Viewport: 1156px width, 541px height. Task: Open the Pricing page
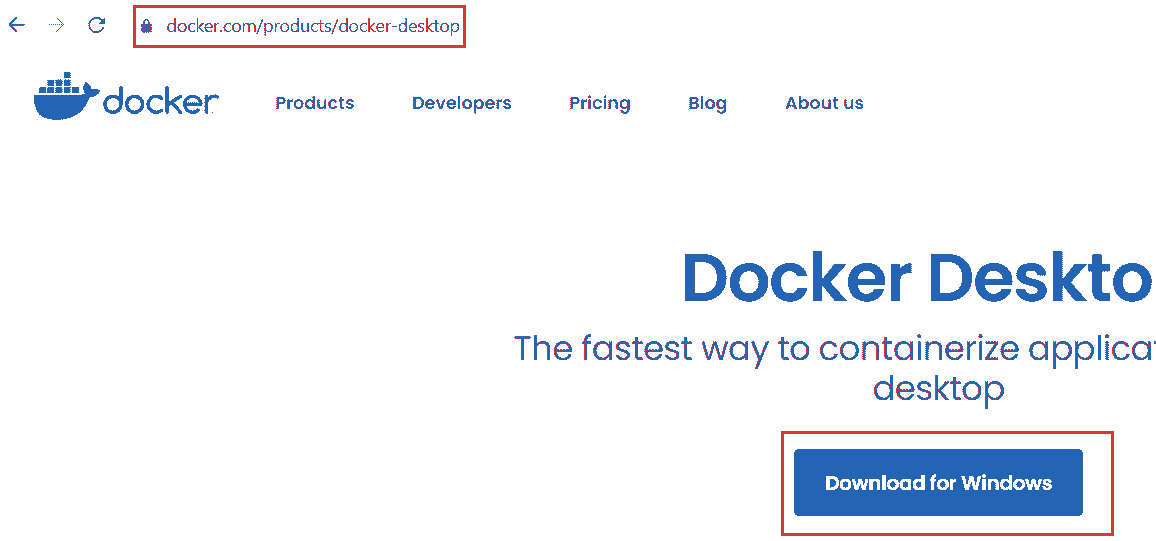[x=599, y=103]
